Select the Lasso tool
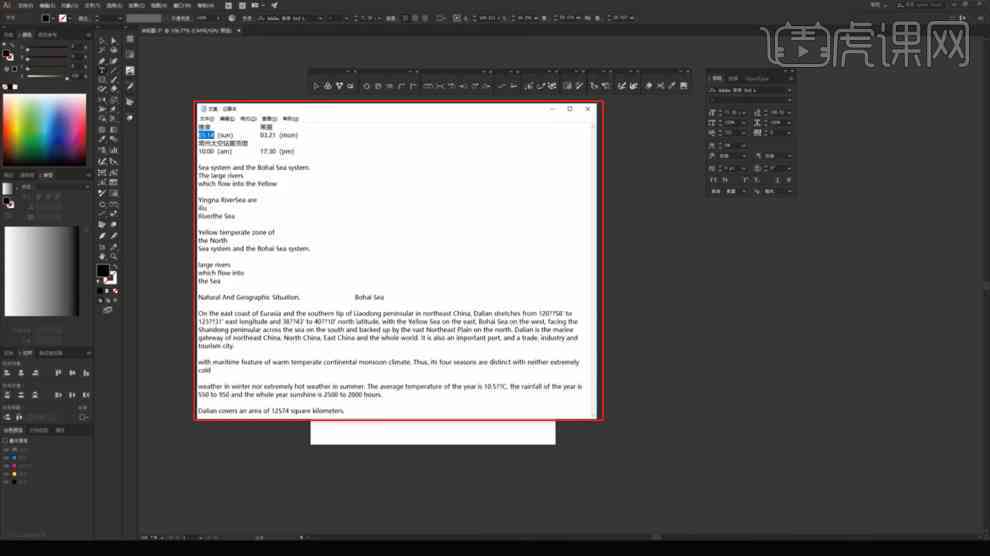This screenshot has width=990, height=556. click(x=114, y=50)
